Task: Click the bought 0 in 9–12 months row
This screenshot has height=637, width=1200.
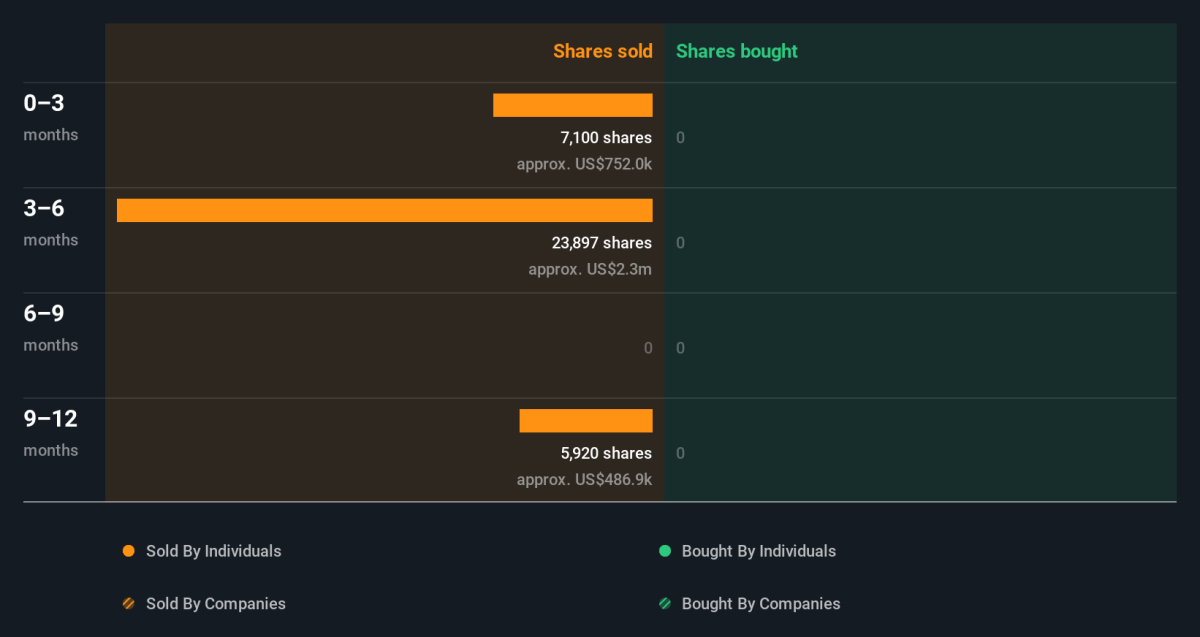Action: 681,454
